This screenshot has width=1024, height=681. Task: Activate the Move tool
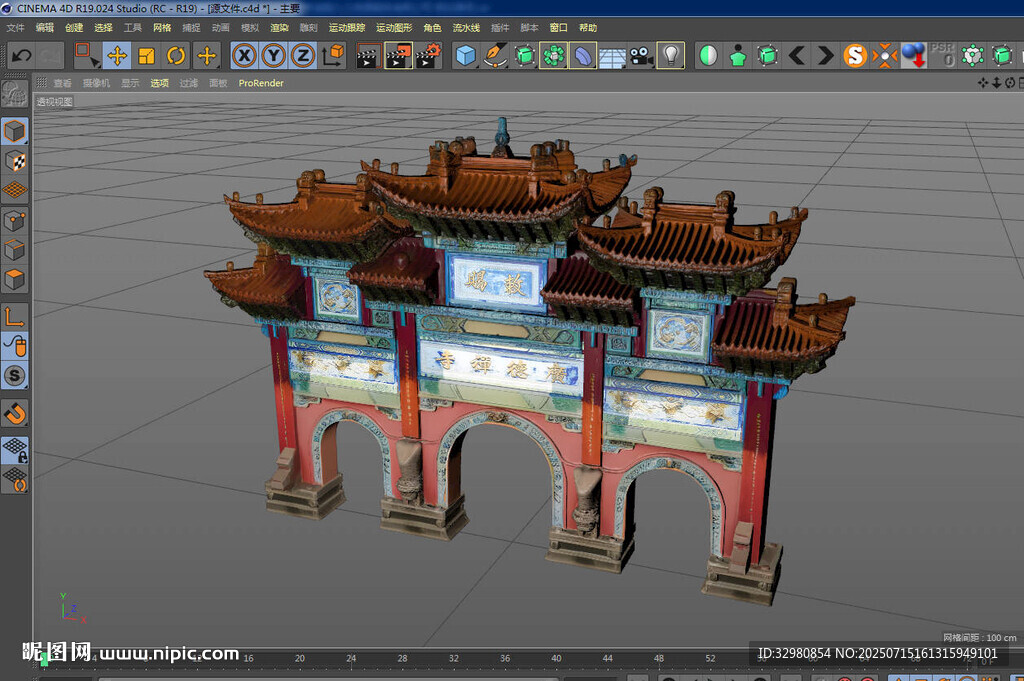(117, 55)
